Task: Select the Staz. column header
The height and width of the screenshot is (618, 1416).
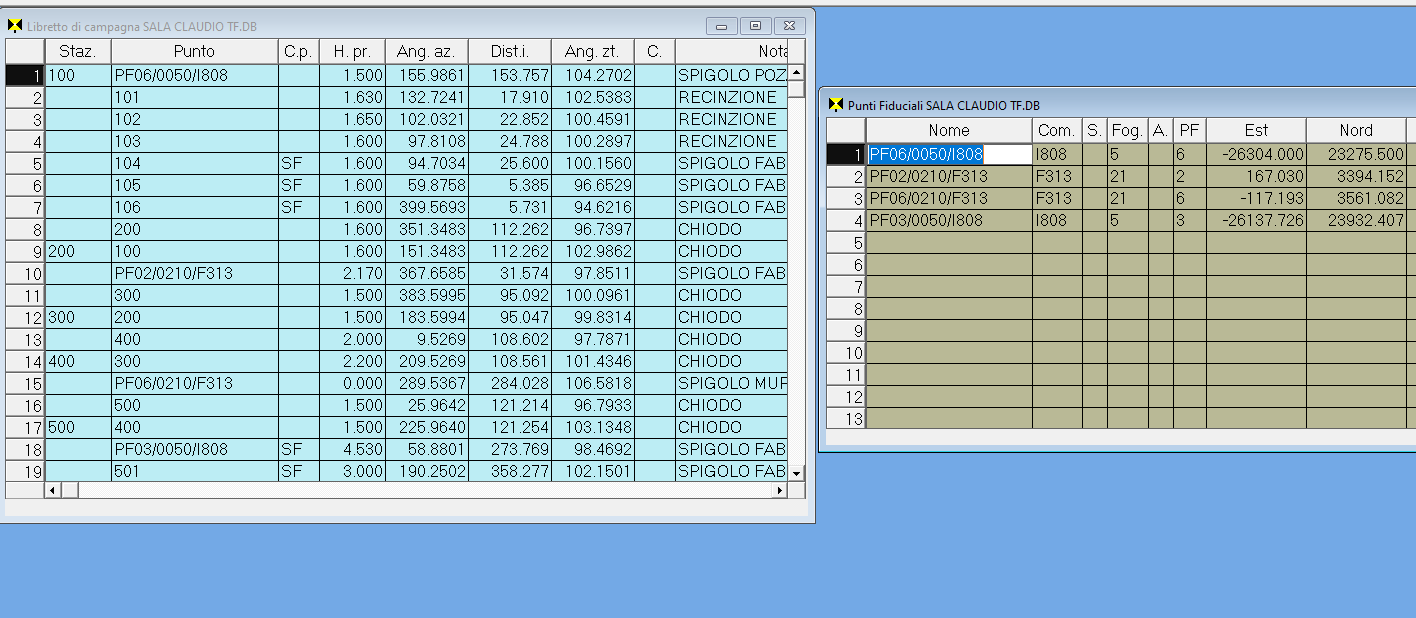Action: tap(78, 51)
